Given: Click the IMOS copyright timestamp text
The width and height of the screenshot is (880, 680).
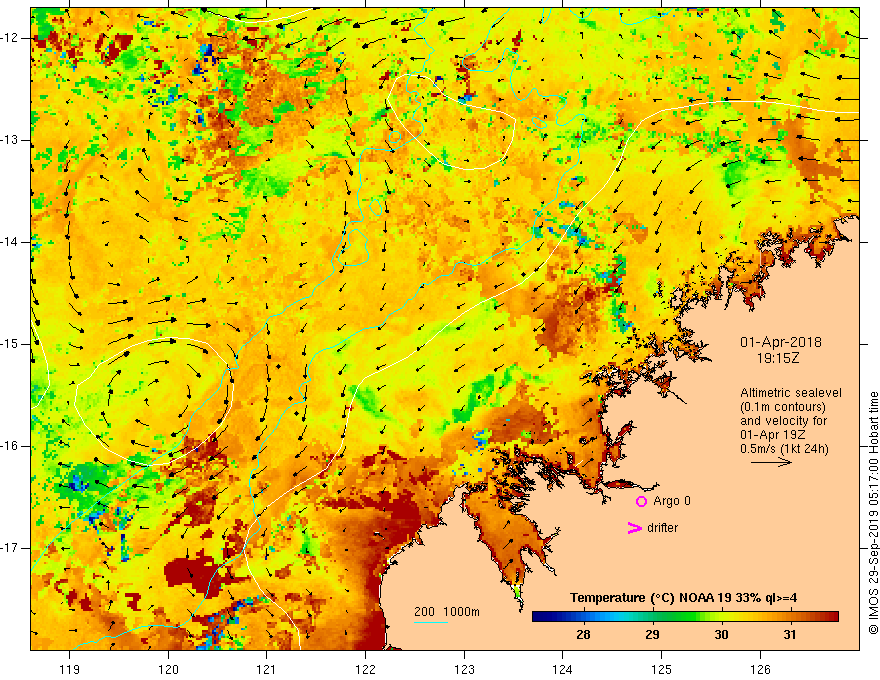Looking at the screenshot, I should tap(873, 513).
